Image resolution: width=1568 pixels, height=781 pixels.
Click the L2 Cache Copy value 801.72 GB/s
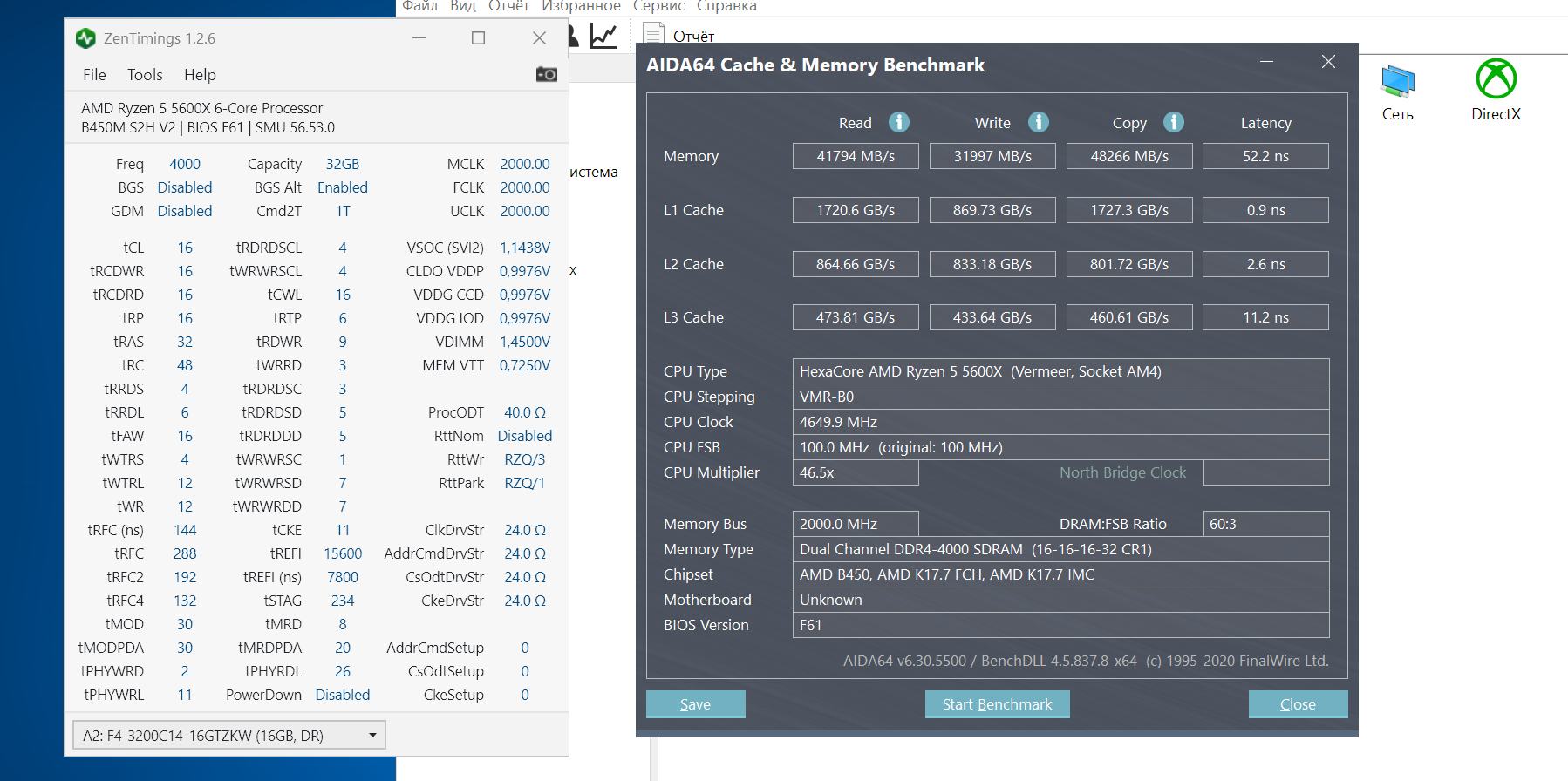pyautogui.click(x=1129, y=264)
